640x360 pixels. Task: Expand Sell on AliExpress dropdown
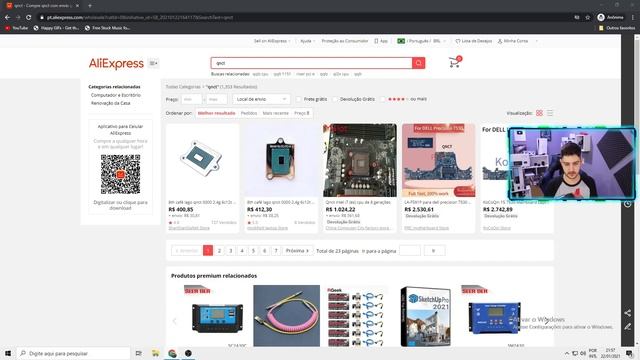(x=272, y=41)
